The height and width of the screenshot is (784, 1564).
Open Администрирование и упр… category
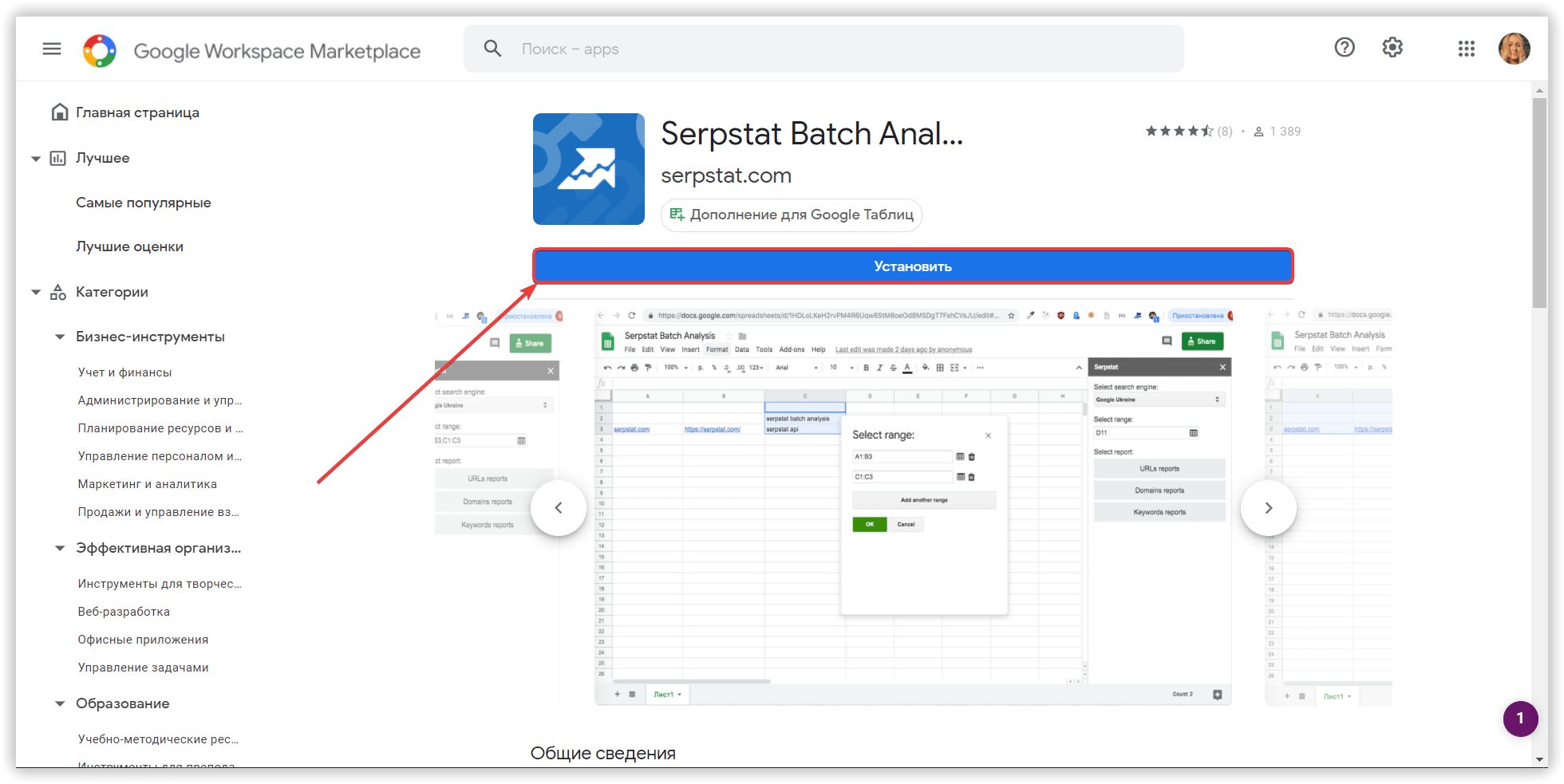[160, 400]
